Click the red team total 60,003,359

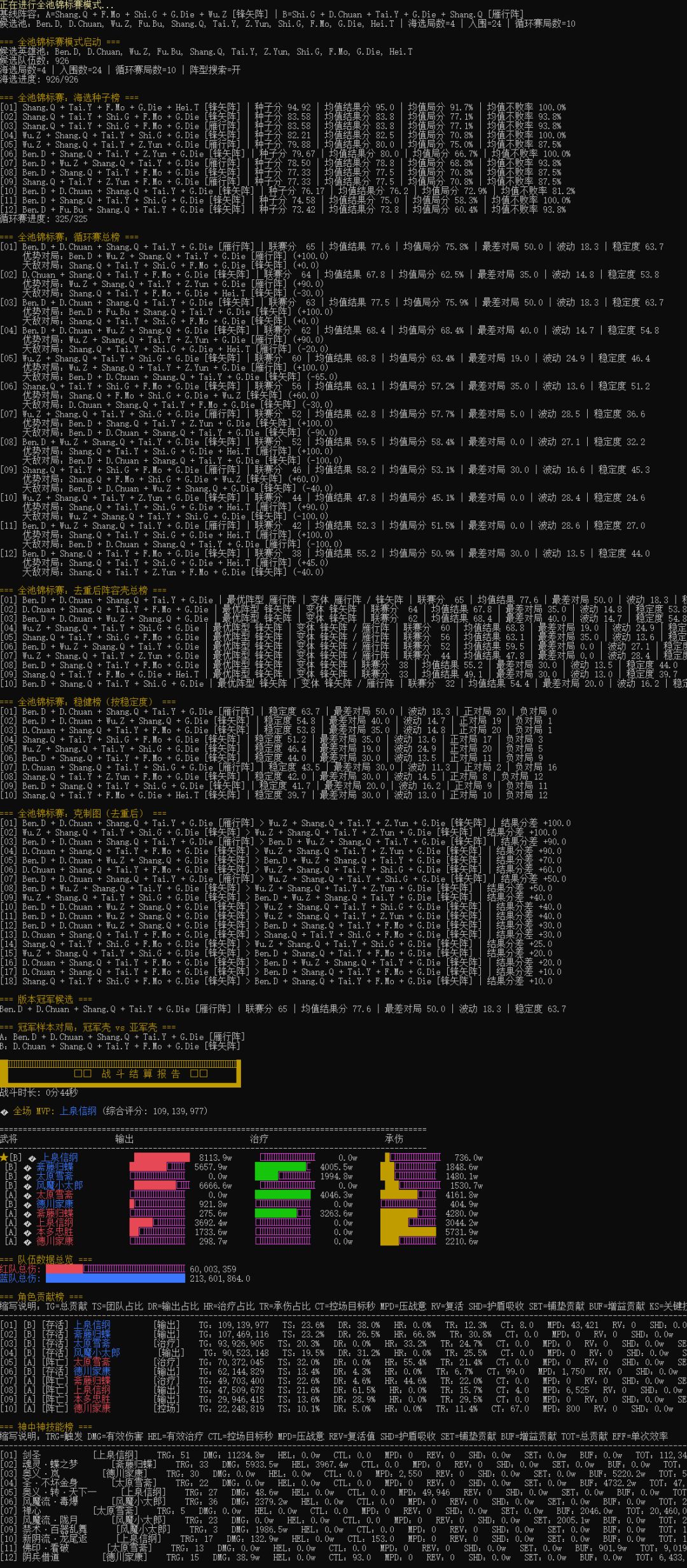pyautogui.click(x=213, y=1269)
